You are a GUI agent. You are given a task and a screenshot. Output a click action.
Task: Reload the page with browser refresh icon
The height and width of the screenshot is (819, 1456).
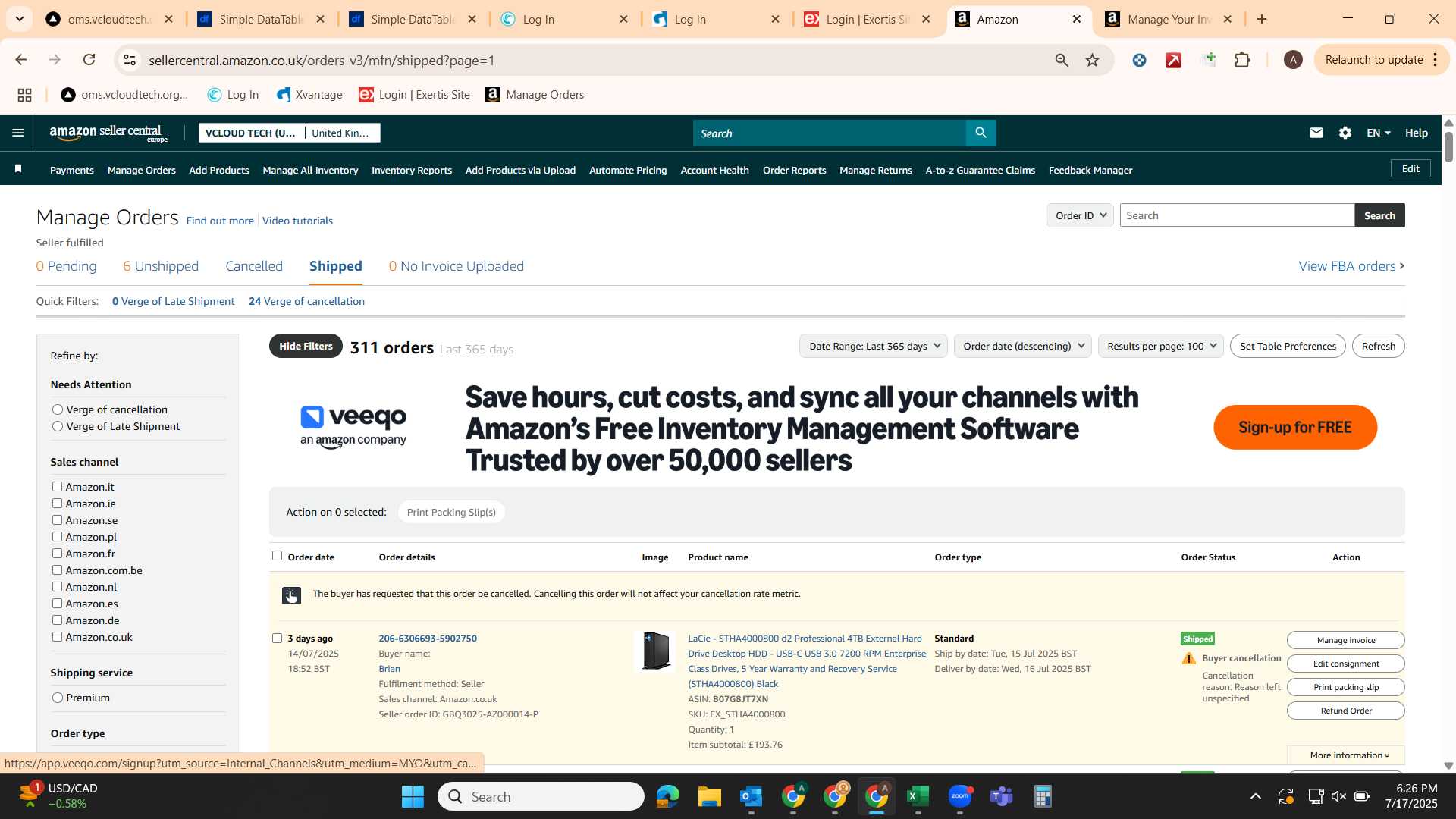pyautogui.click(x=89, y=60)
